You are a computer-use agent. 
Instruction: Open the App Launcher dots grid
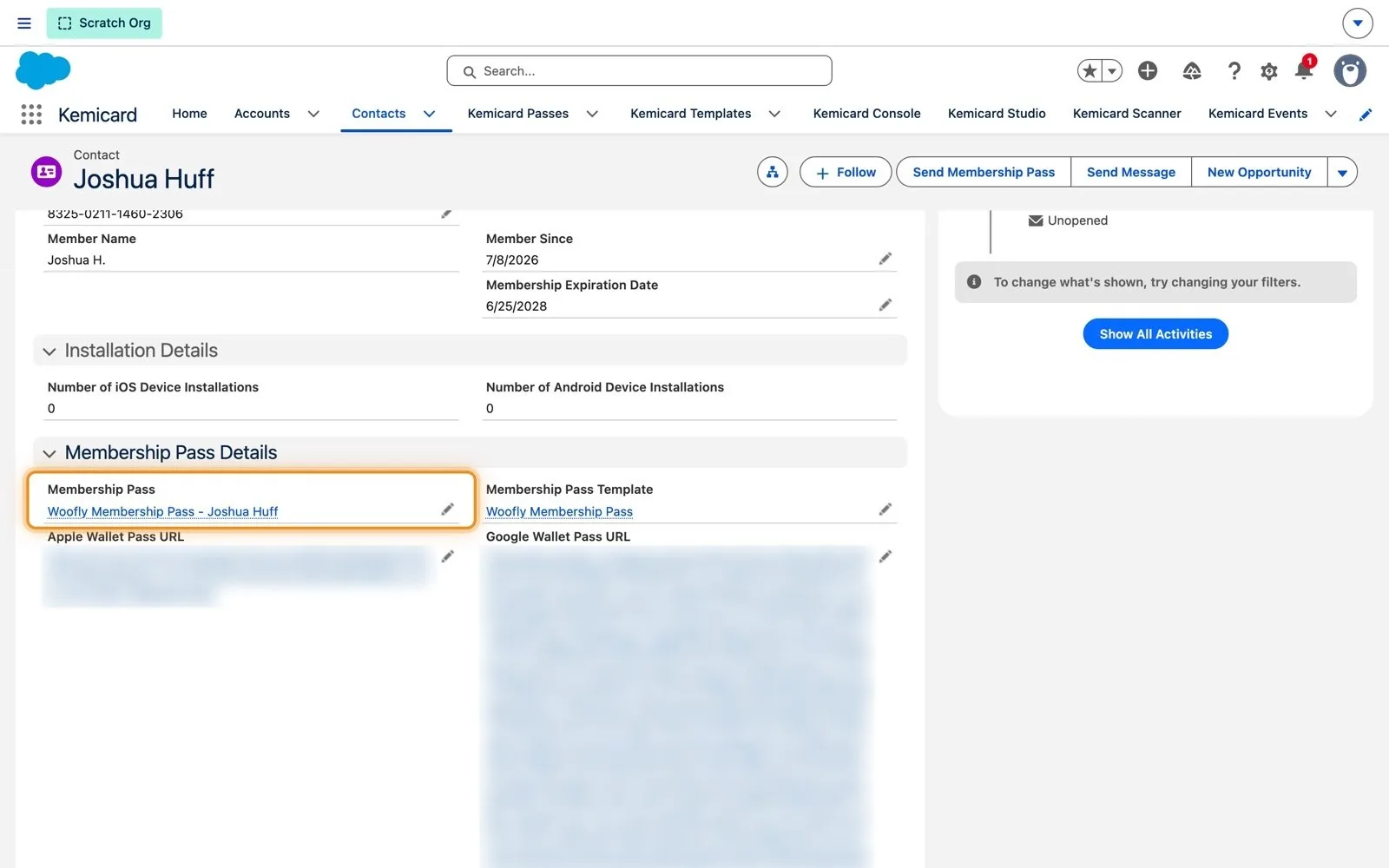pos(31,115)
